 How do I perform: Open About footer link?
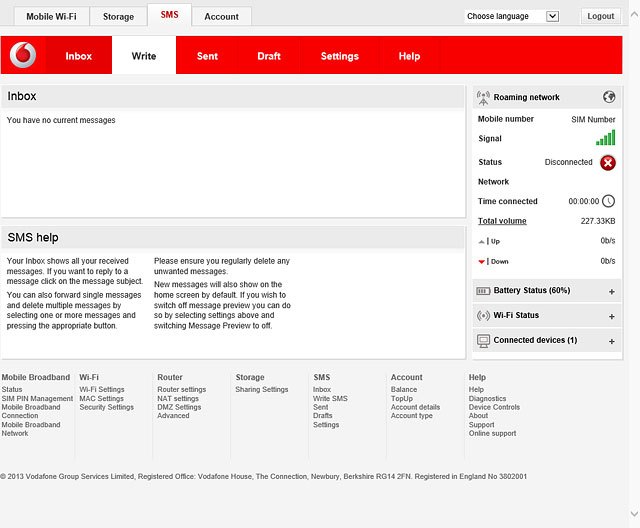point(478,415)
